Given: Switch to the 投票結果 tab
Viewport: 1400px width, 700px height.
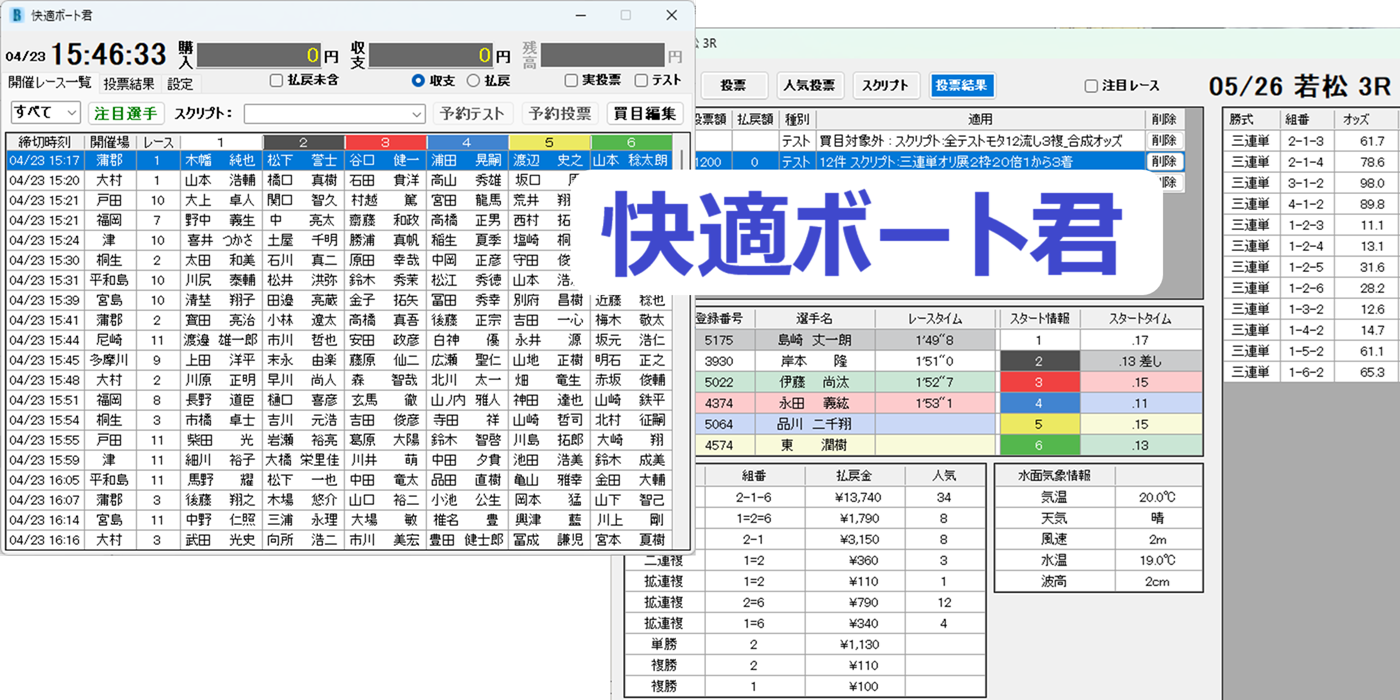Looking at the screenshot, I should pos(130,84).
